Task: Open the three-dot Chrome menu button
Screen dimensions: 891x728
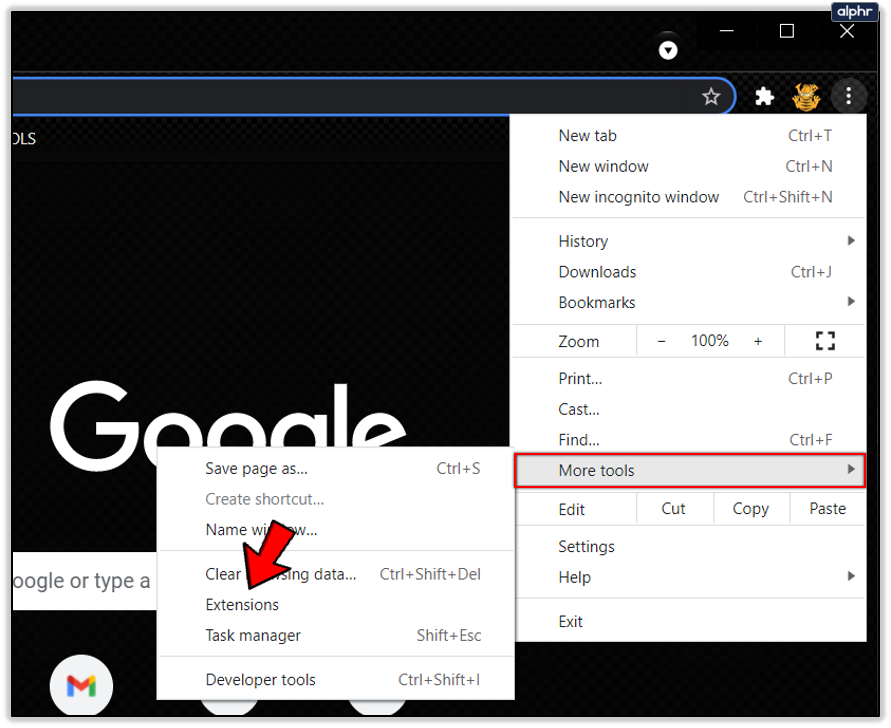Action: (x=848, y=95)
